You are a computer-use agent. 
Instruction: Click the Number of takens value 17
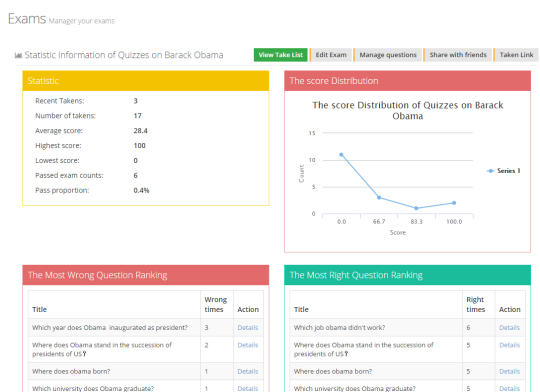pyautogui.click(x=137, y=116)
